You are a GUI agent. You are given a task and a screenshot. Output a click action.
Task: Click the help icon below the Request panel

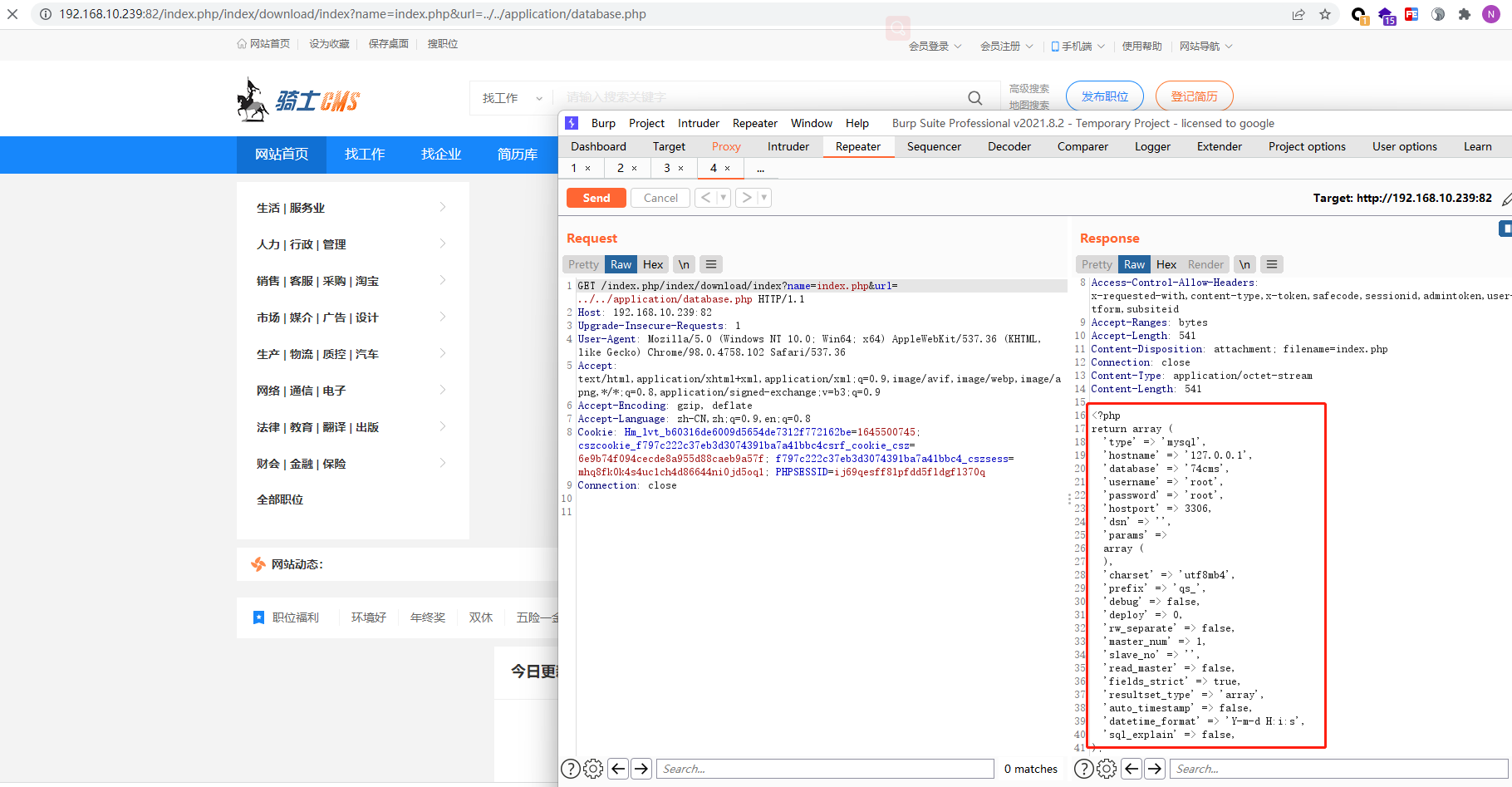tap(571, 769)
